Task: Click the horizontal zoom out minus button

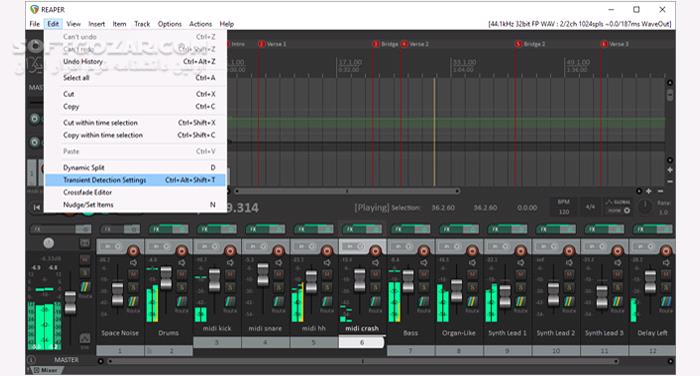Action: pos(660,191)
